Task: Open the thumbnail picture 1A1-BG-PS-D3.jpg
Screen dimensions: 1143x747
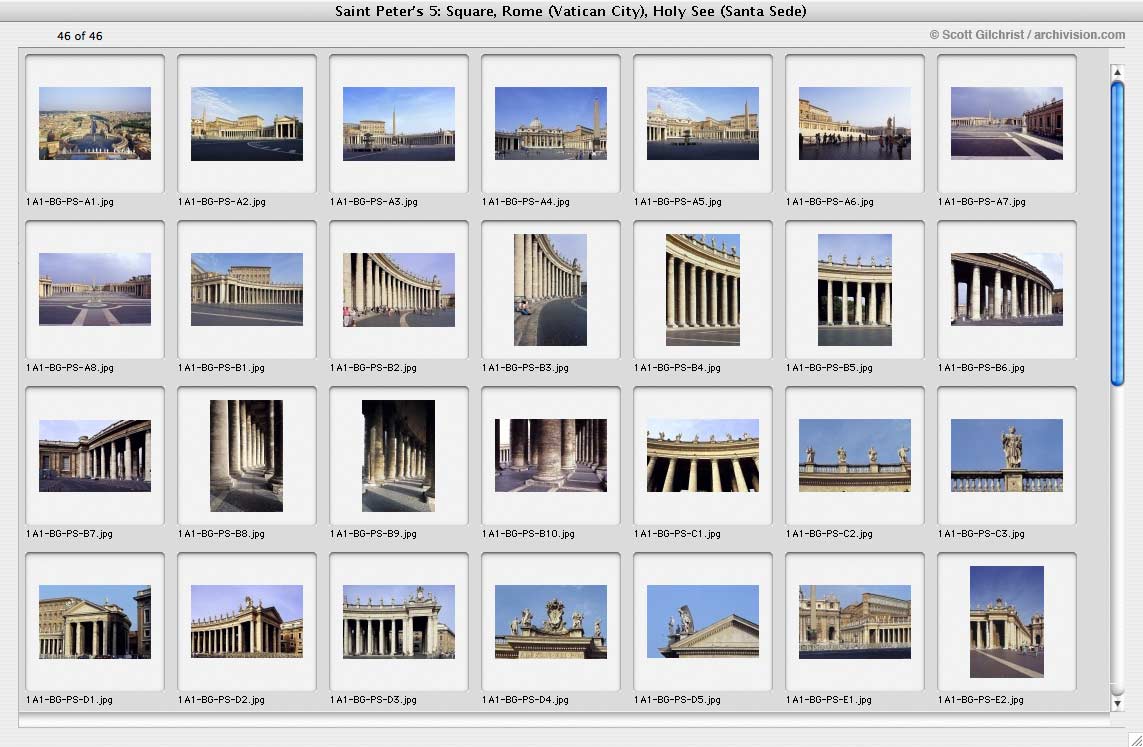Action: [x=399, y=622]
